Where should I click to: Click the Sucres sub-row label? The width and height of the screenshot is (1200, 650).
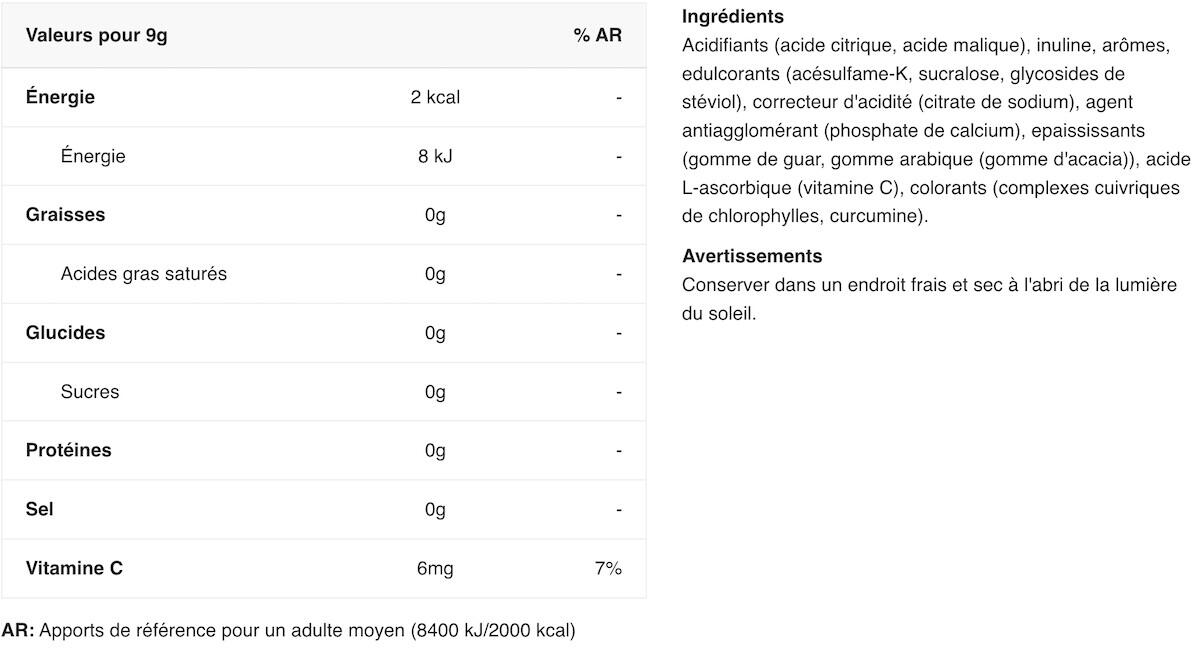[x=89, y=392]
